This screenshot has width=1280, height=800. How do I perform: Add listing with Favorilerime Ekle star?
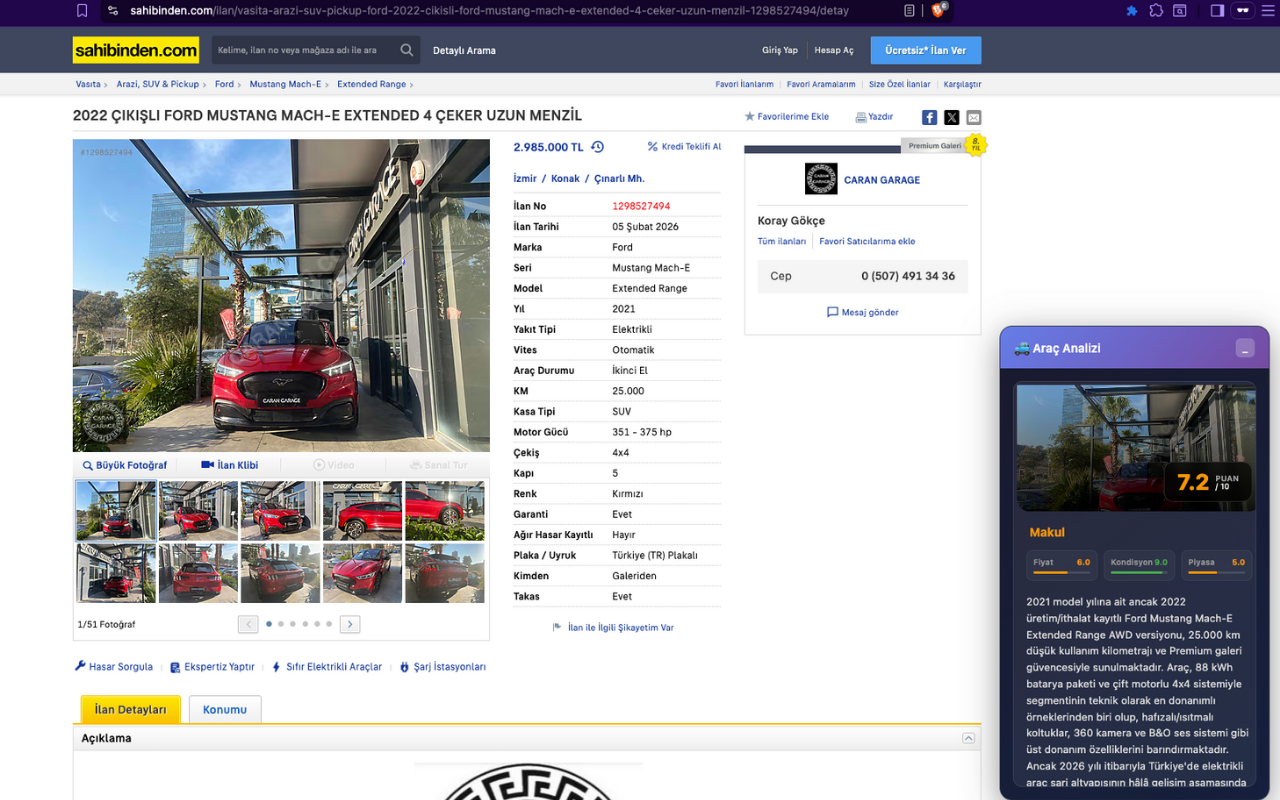[x=787, y=117]
